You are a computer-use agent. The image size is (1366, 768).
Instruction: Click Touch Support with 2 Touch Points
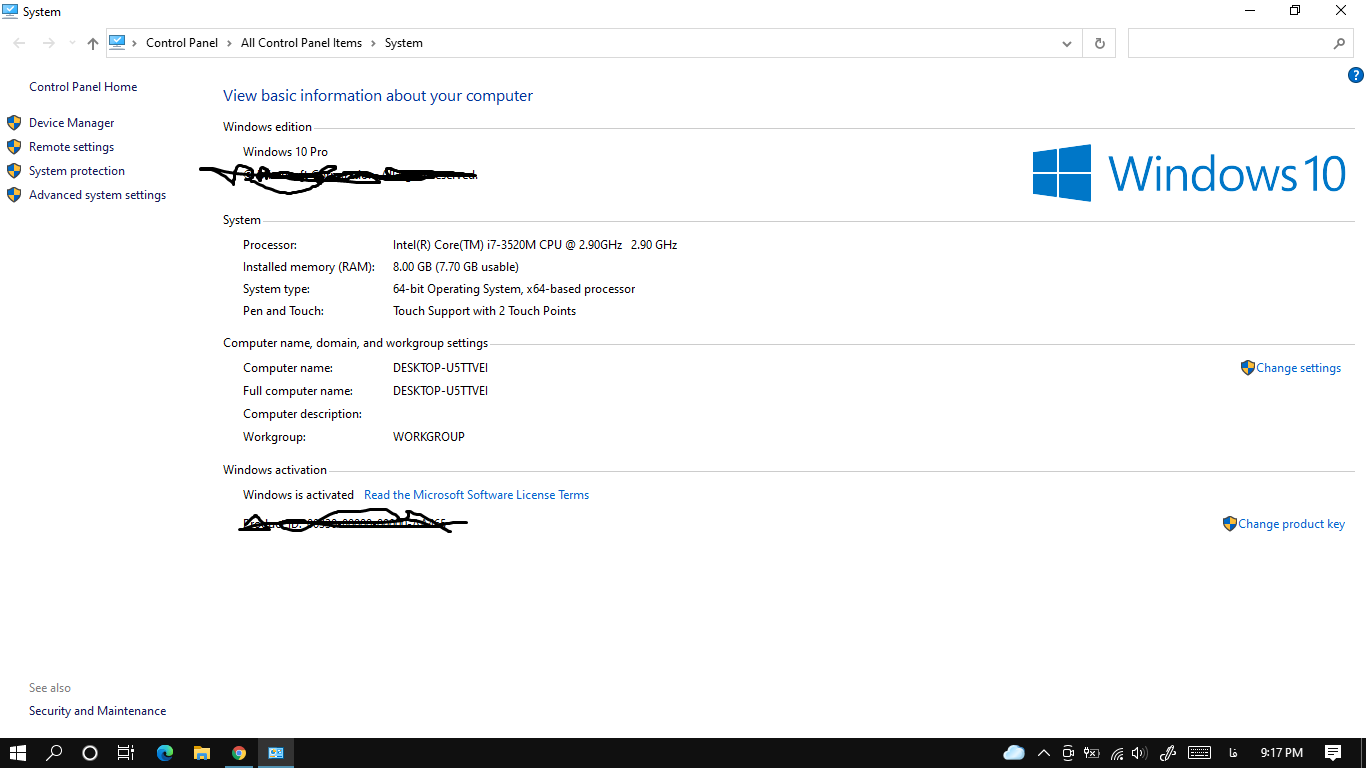[x=484, y=311]
